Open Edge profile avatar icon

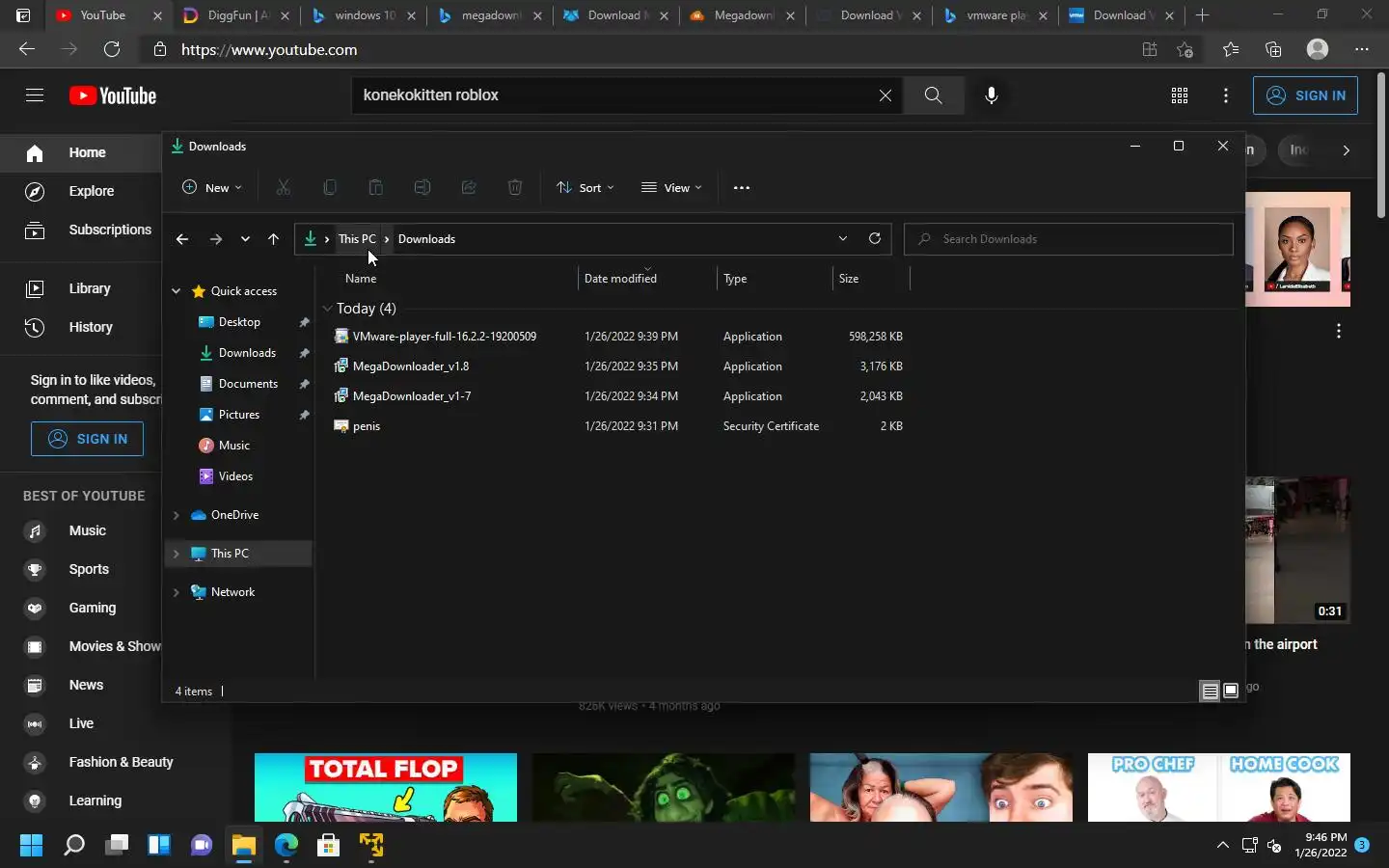pyautogui.click(x=1318, y=49)
